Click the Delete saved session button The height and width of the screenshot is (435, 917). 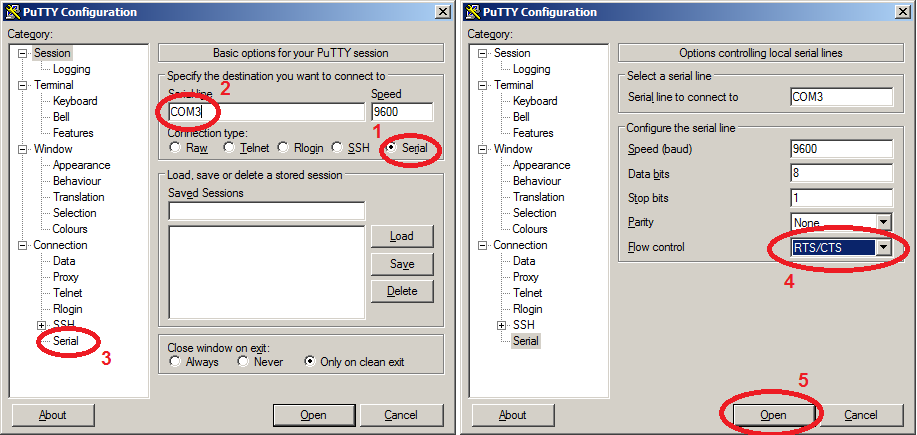tap(402, 291)
